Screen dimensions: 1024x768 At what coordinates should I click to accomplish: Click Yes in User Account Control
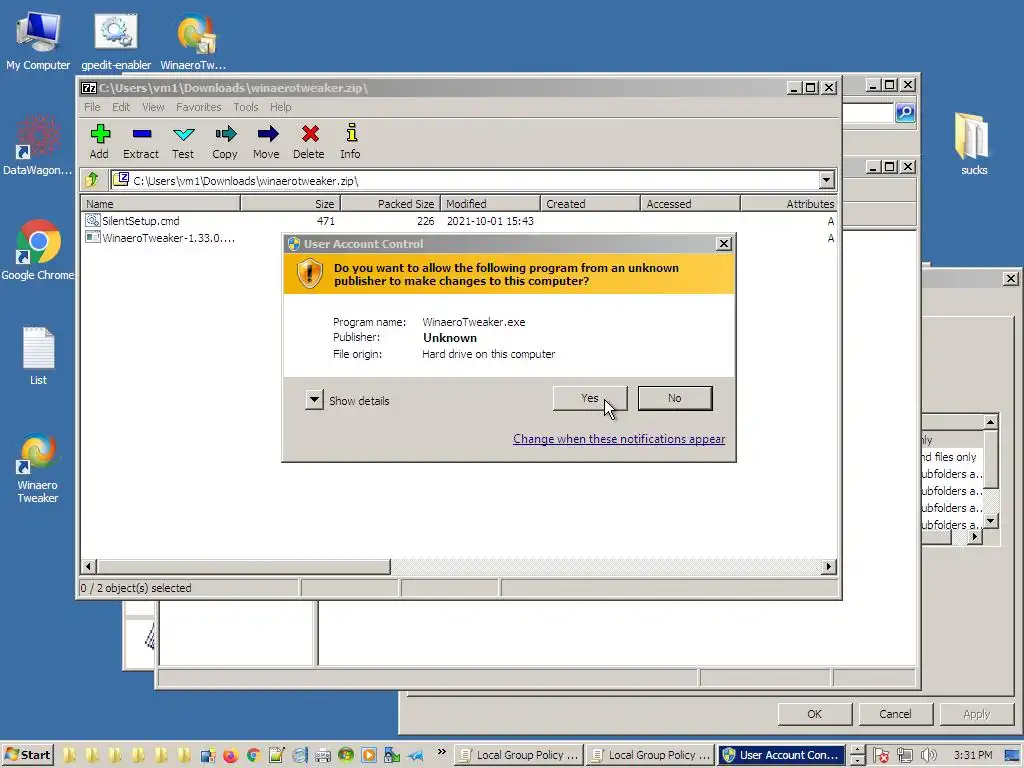click(590, 398)
